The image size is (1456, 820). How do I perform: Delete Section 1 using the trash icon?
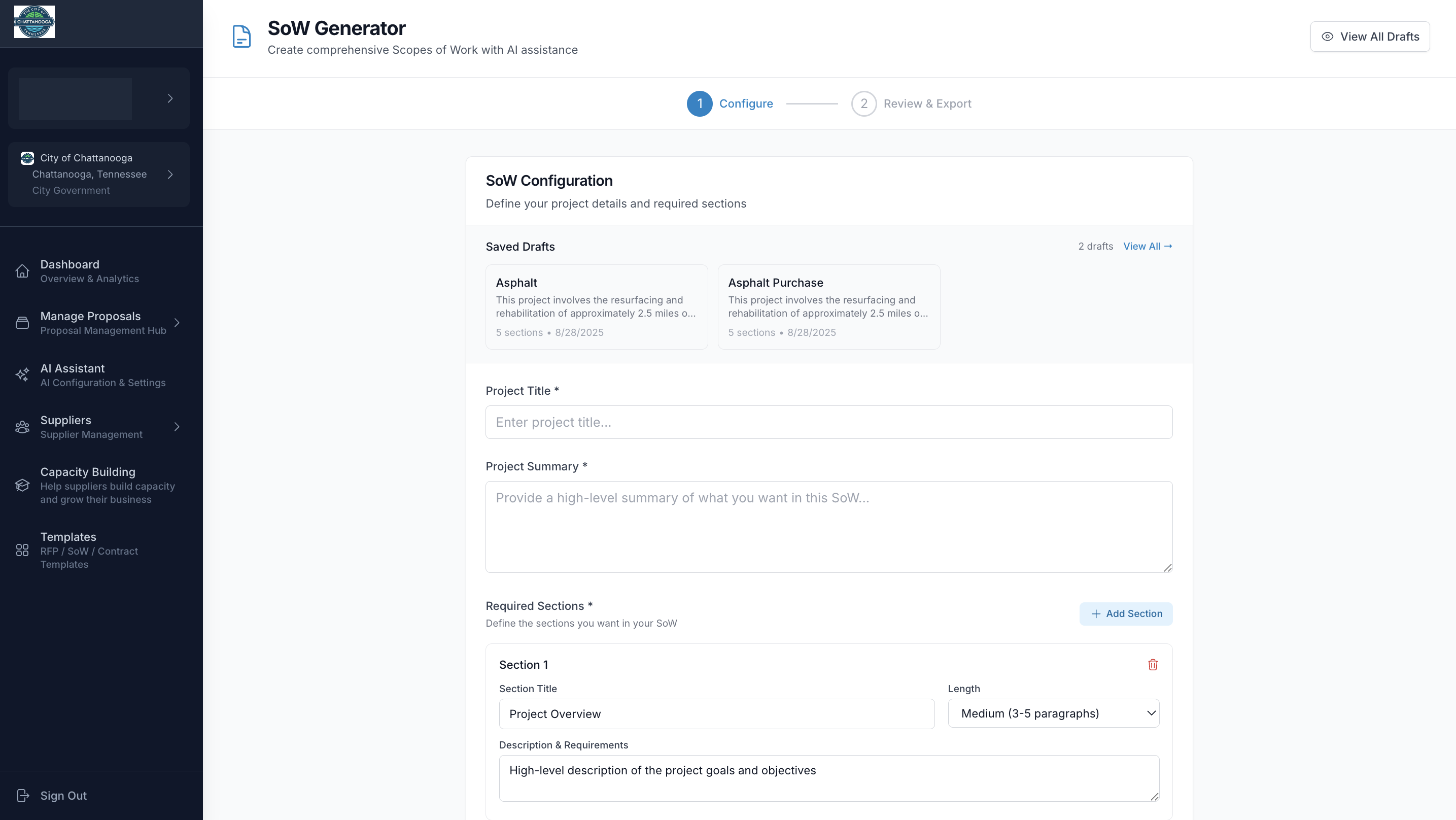pyautogui.click(x=1153, y=665)
